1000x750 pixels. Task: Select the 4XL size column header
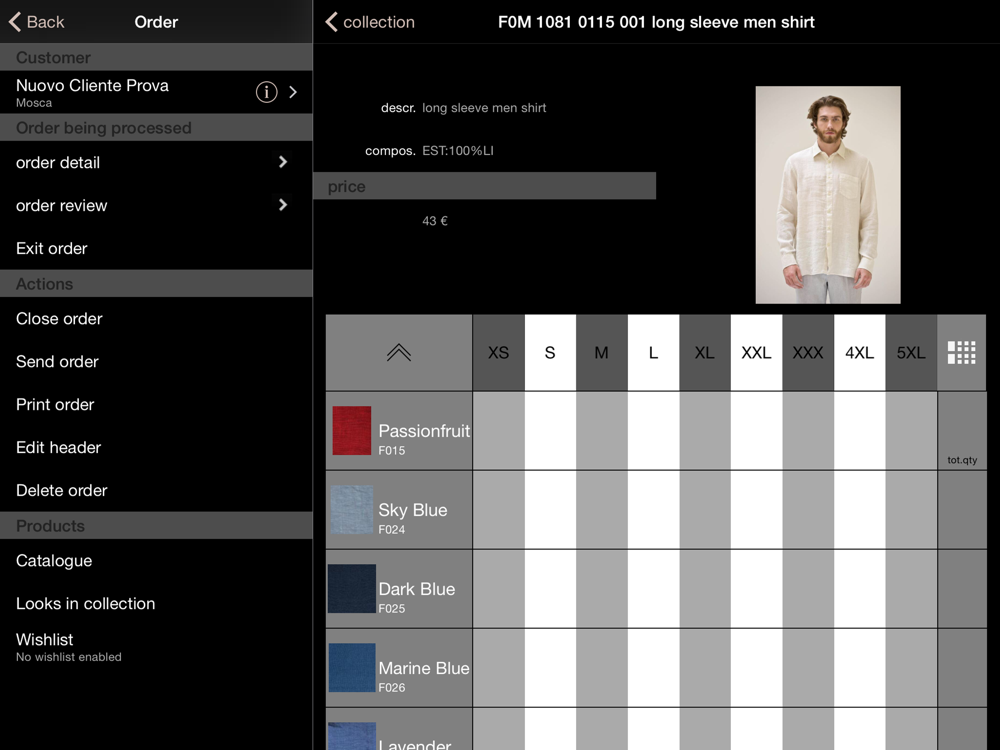click(x=860, y=352)
